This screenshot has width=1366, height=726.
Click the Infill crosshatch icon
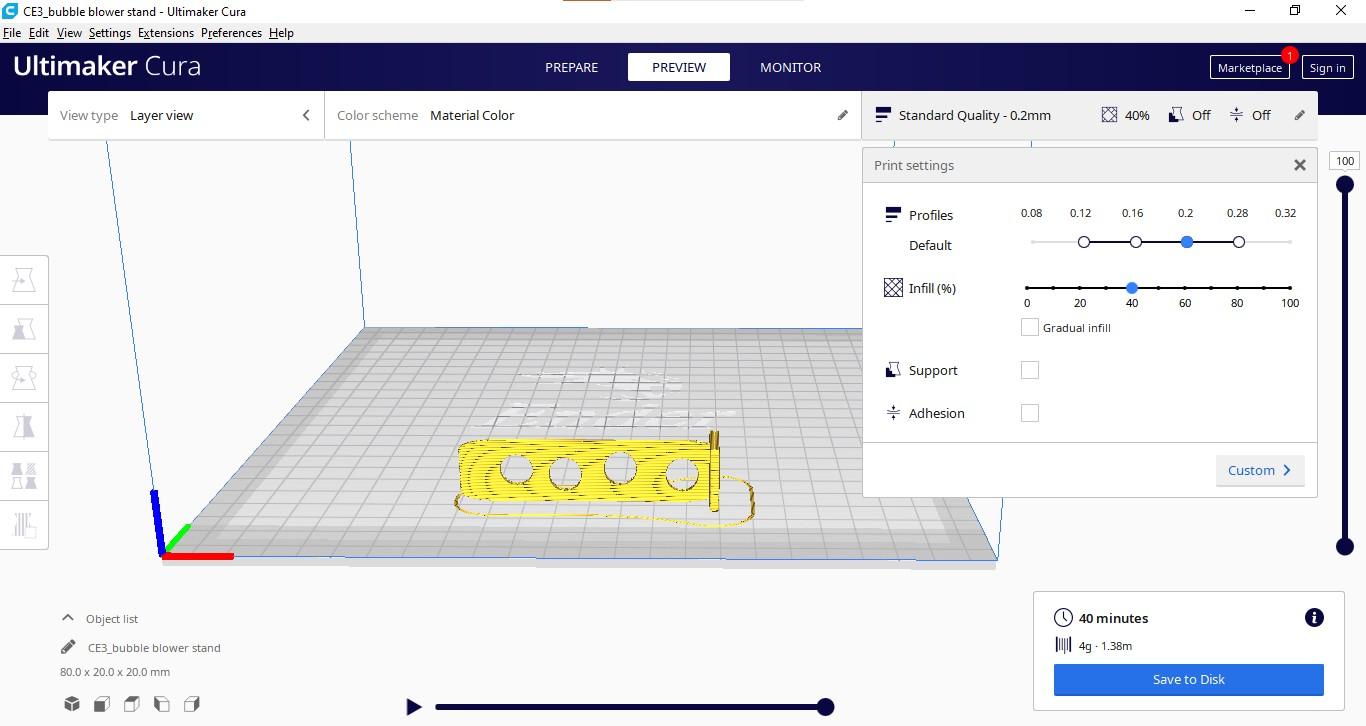(893, 288)
